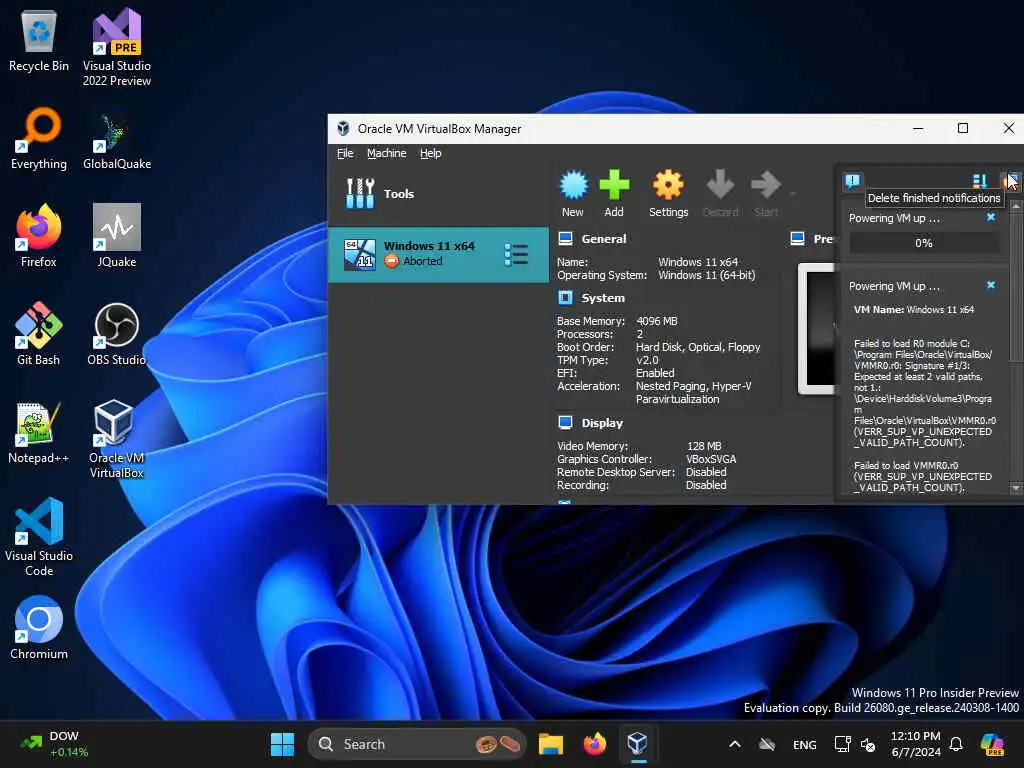1024x768 pixels.
Task: Open the Chromium desktop icon
Action: (x=39, y=627)
